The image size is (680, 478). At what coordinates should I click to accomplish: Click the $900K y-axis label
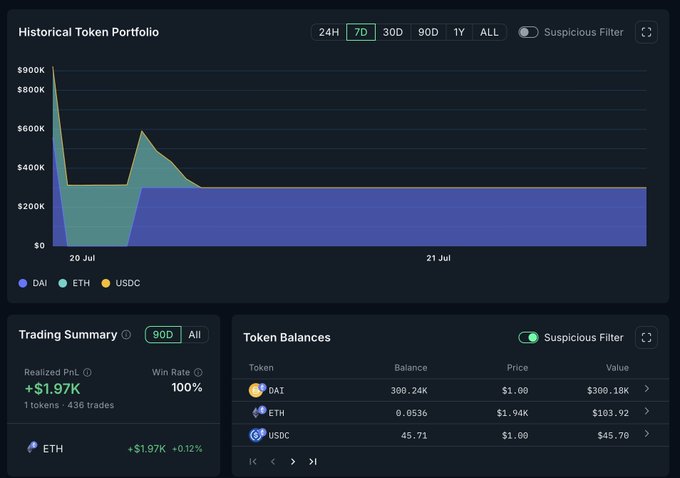point(31,70)
